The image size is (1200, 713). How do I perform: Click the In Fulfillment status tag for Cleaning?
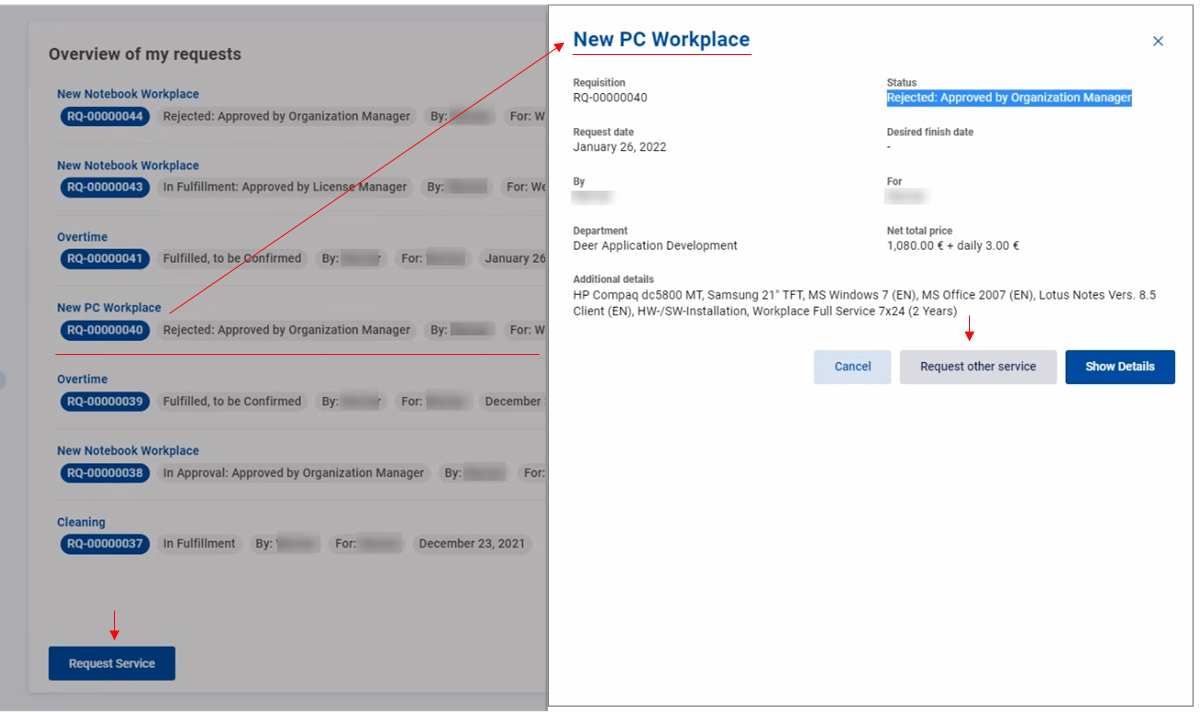pos(199,544)
